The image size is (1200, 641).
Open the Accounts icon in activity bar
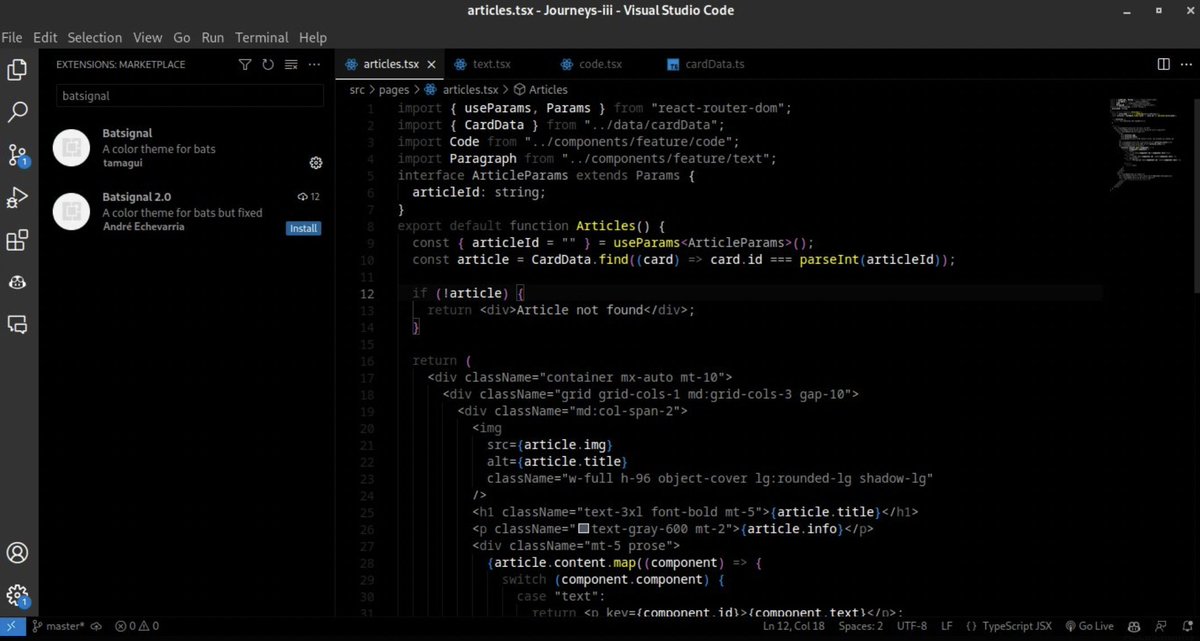click(x=17, y=553)
